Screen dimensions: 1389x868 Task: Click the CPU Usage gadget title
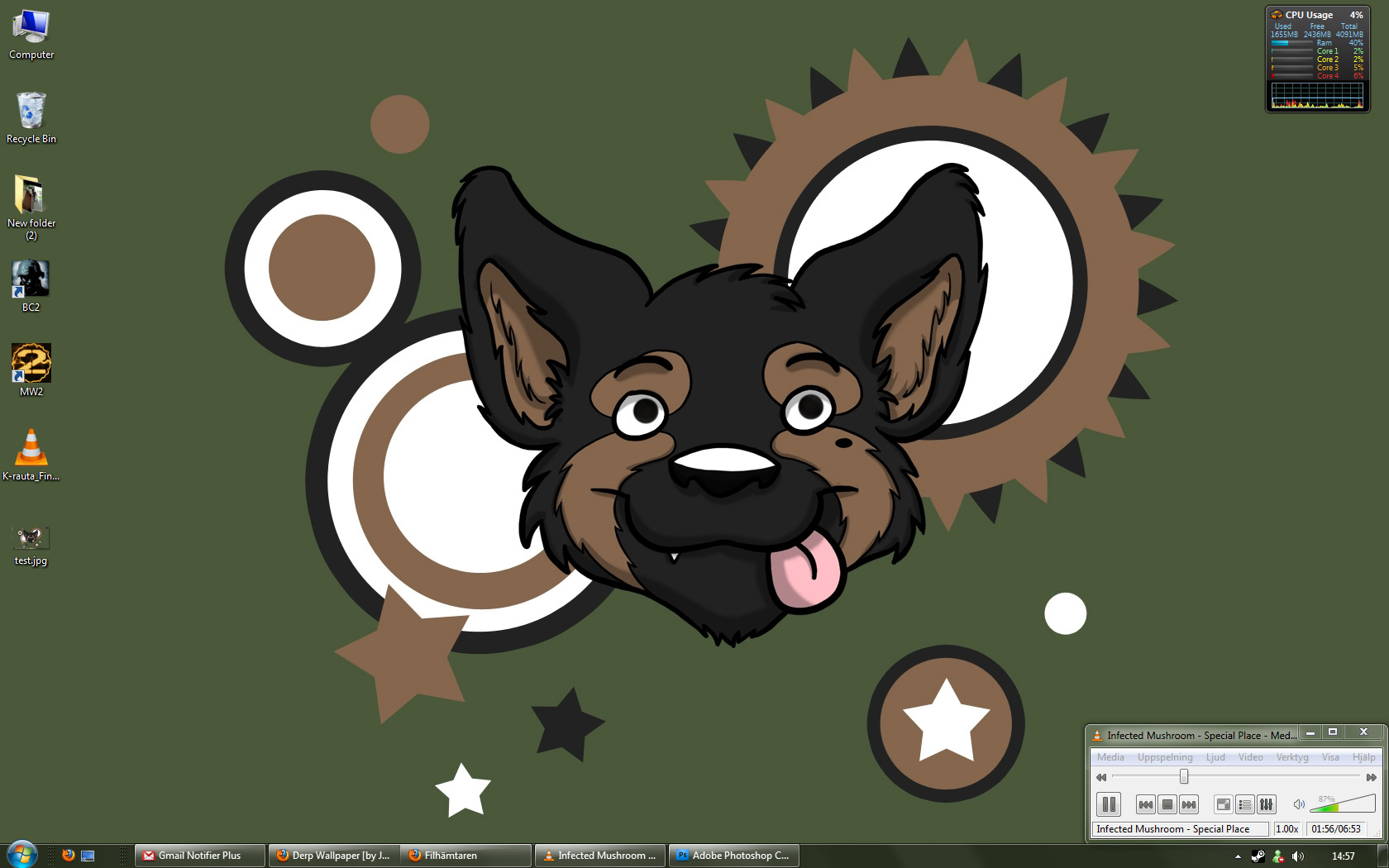tap(1309, 15)
